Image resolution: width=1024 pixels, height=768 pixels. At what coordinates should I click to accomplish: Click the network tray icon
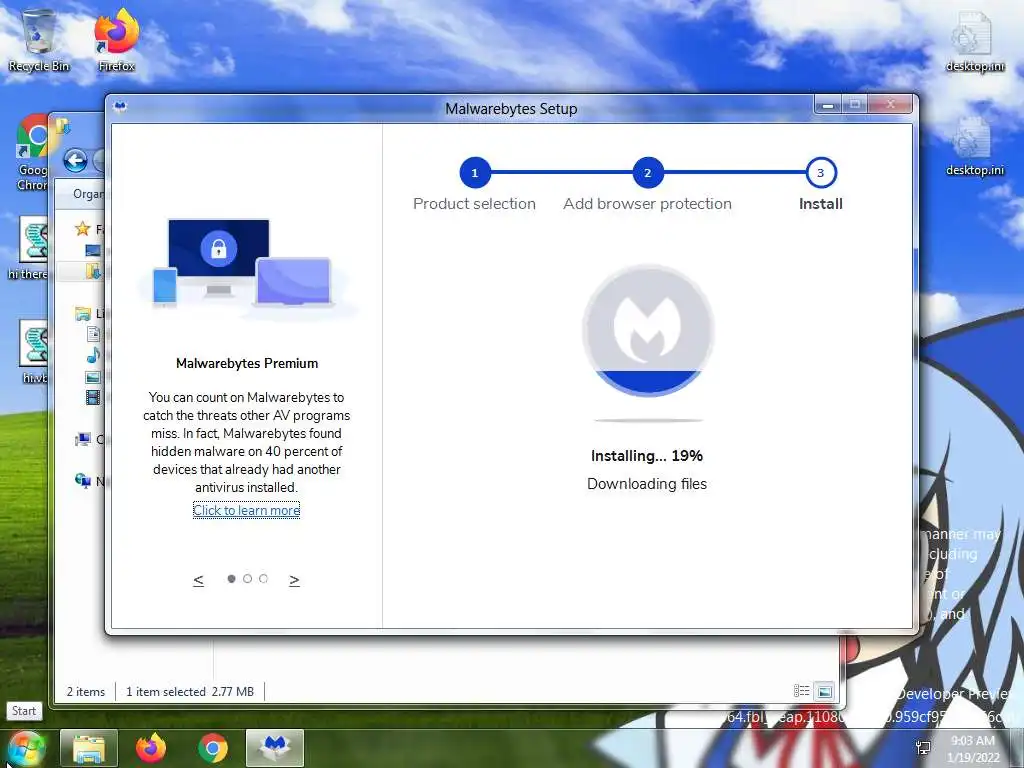(923, 748)
